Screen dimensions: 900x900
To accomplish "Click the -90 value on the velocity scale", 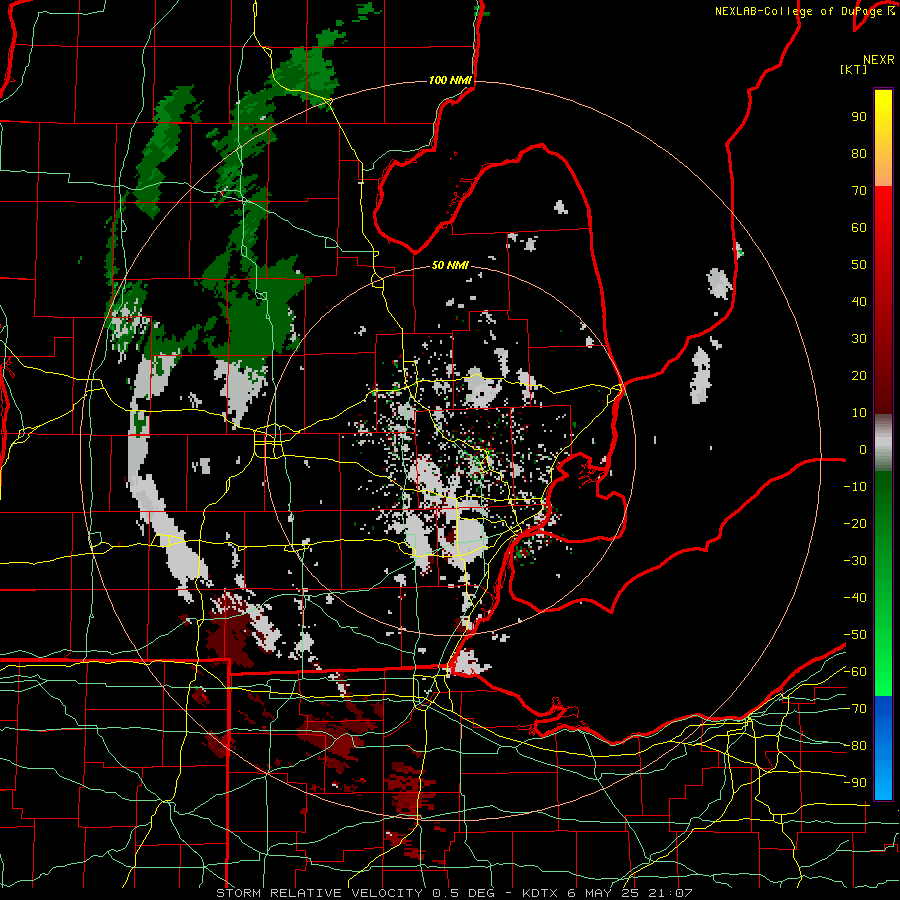I will [855, 783].
